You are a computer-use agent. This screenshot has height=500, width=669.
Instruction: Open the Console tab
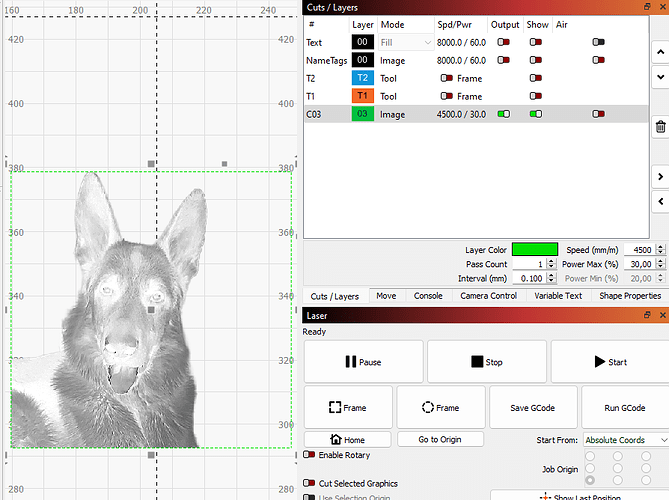pyautogui.click(x=428, y=296)
